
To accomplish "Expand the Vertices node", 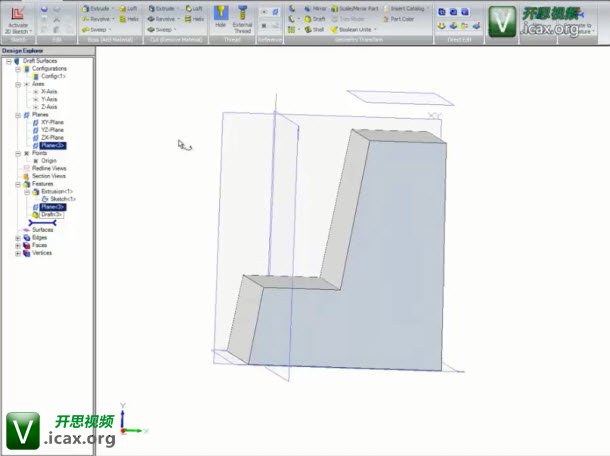I will pos(18,253).
